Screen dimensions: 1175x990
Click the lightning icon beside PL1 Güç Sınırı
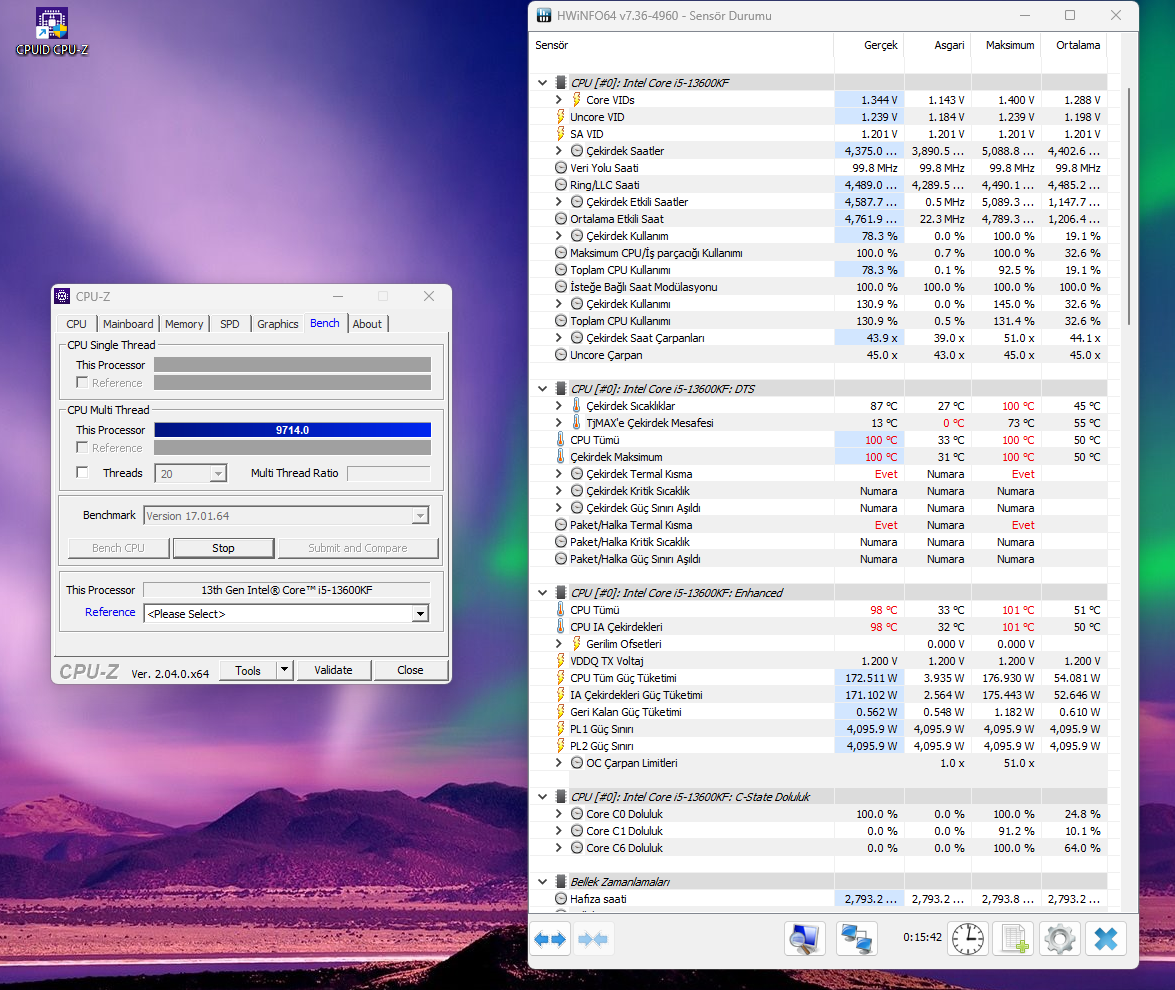[561, 728]
